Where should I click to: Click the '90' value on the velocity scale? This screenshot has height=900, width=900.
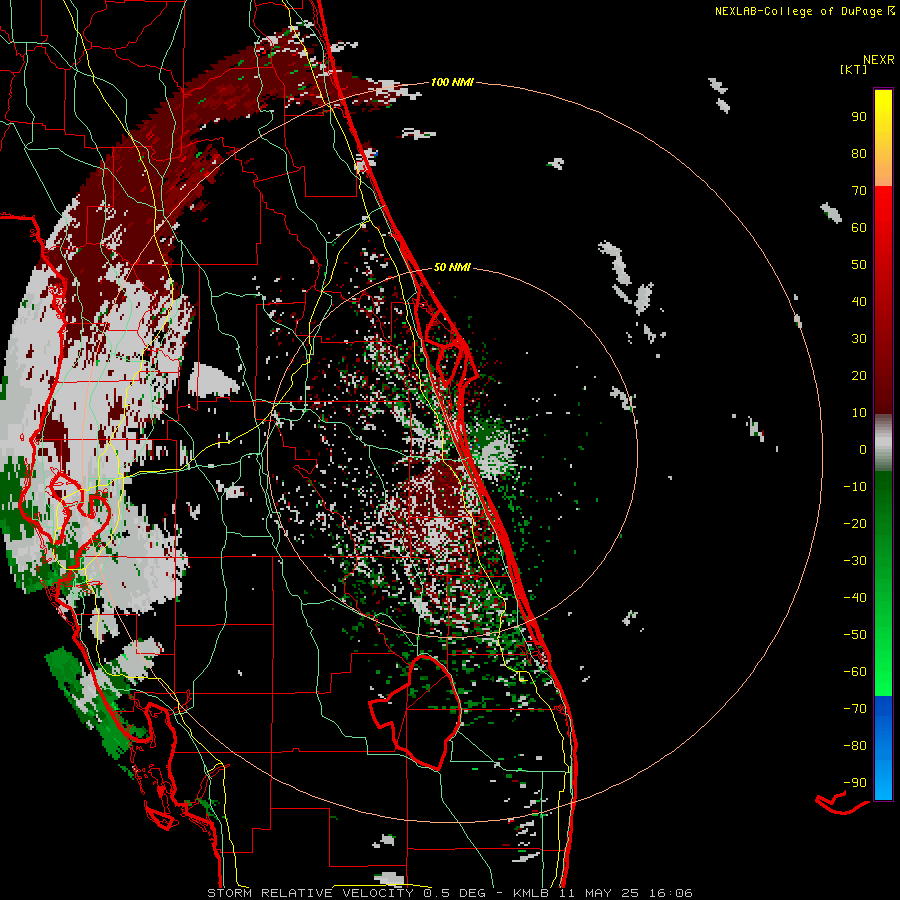[x=859, y=117]
